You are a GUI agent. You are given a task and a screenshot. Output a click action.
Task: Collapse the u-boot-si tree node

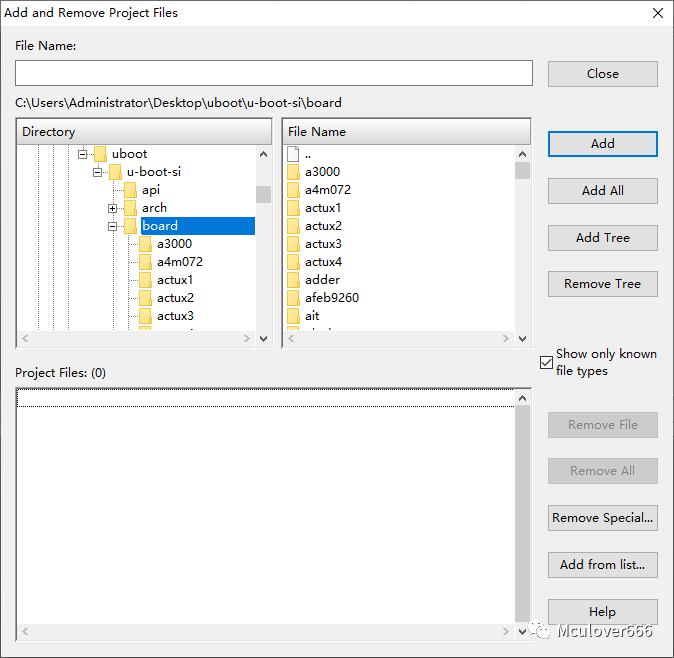point(98,172)
